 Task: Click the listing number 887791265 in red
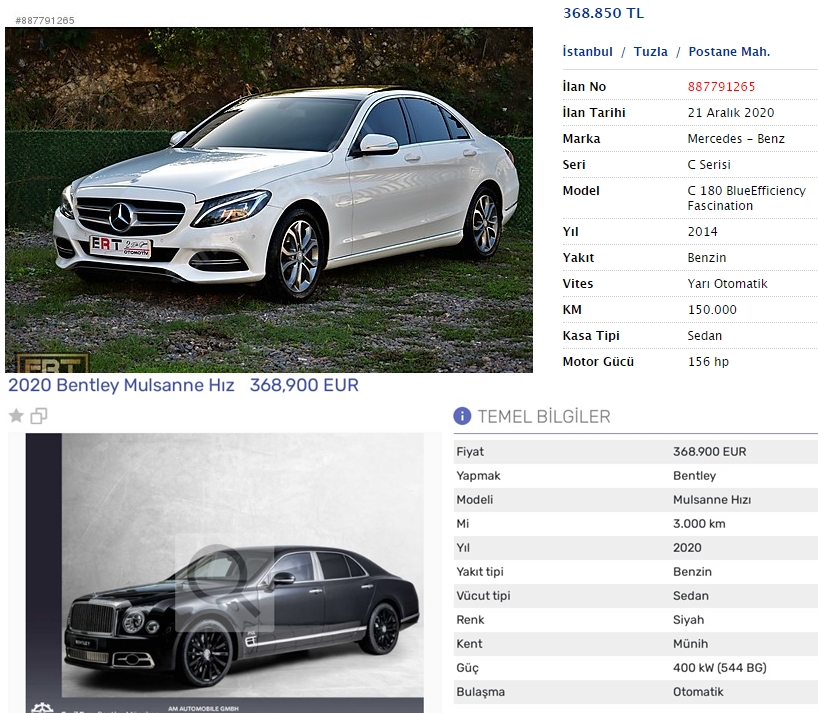pos(721,87)
